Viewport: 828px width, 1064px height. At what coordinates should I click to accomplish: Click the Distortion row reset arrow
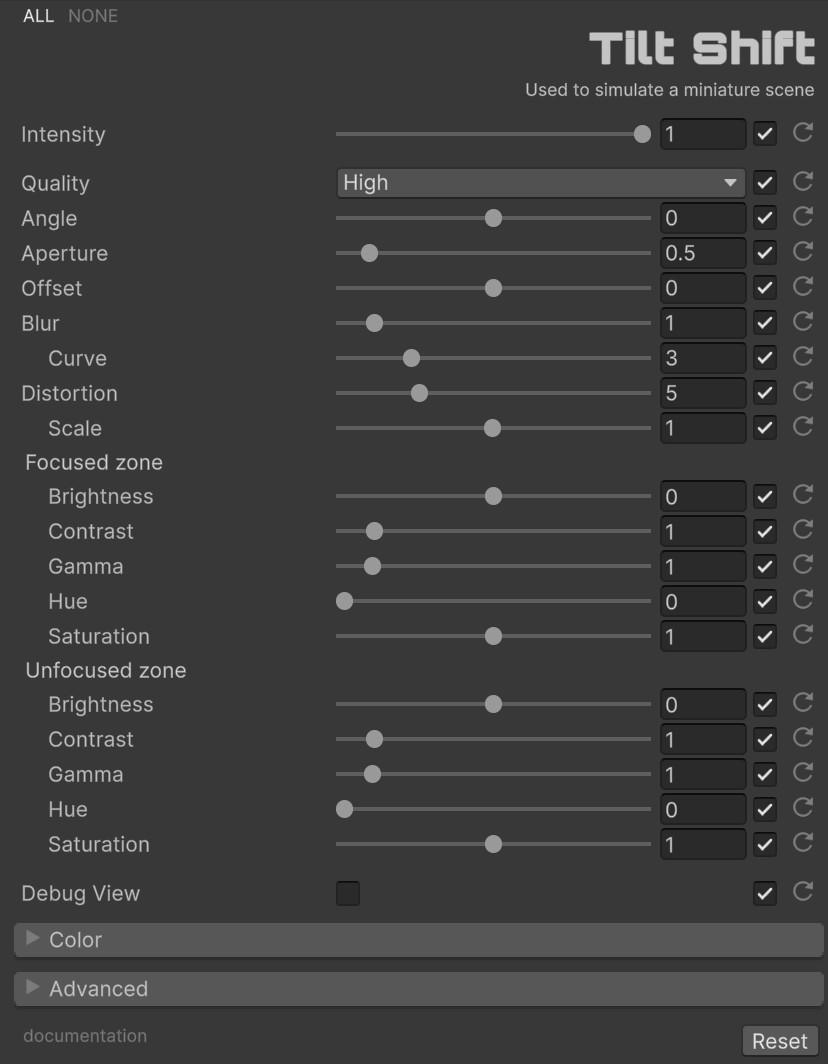tap(802, 391)
